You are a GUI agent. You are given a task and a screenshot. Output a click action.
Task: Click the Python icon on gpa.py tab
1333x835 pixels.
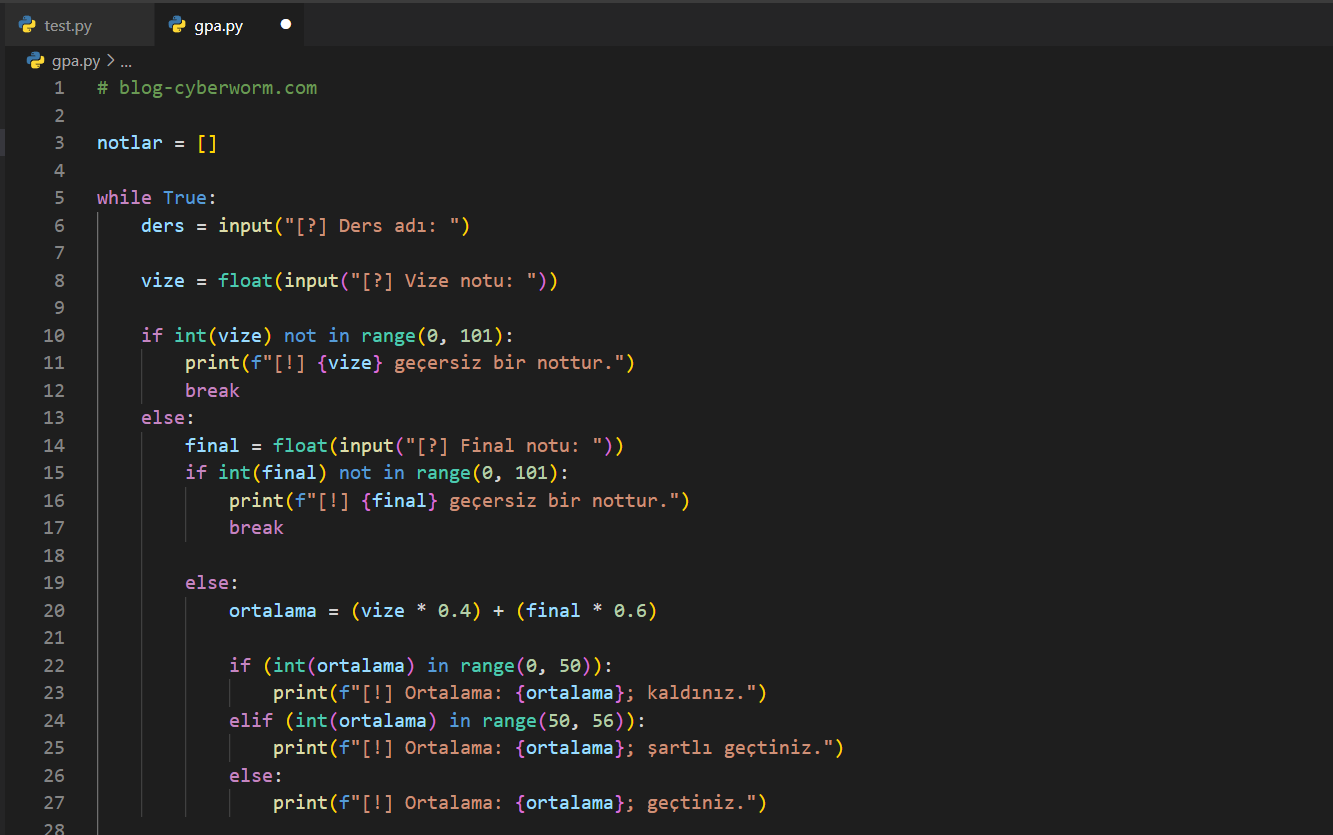click(178, 25)
